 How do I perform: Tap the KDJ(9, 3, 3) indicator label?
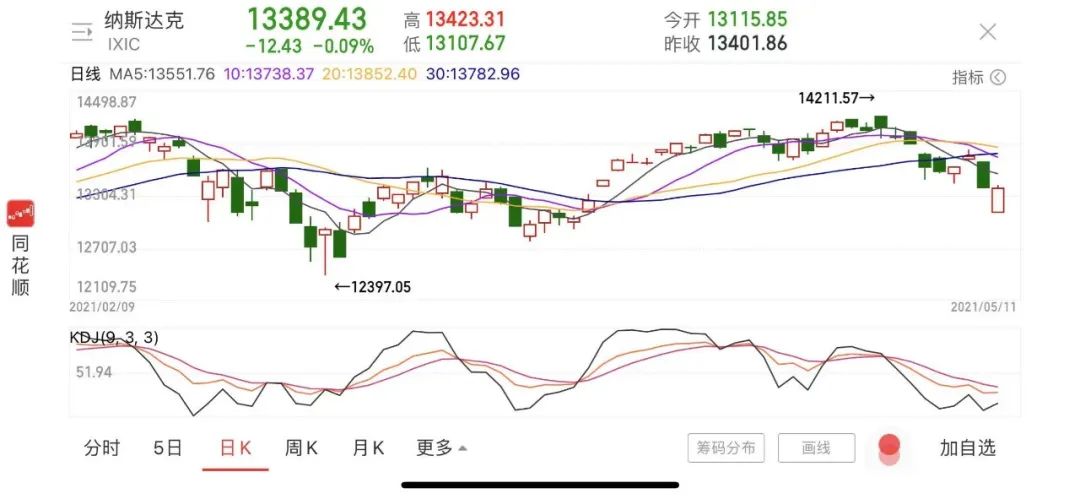(114, 338)
